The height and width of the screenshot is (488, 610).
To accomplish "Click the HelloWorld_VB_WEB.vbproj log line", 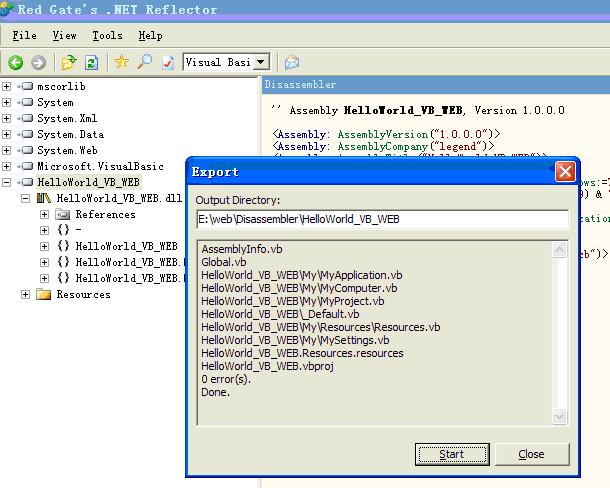I will pyautogui.click(x=268, y=366).
